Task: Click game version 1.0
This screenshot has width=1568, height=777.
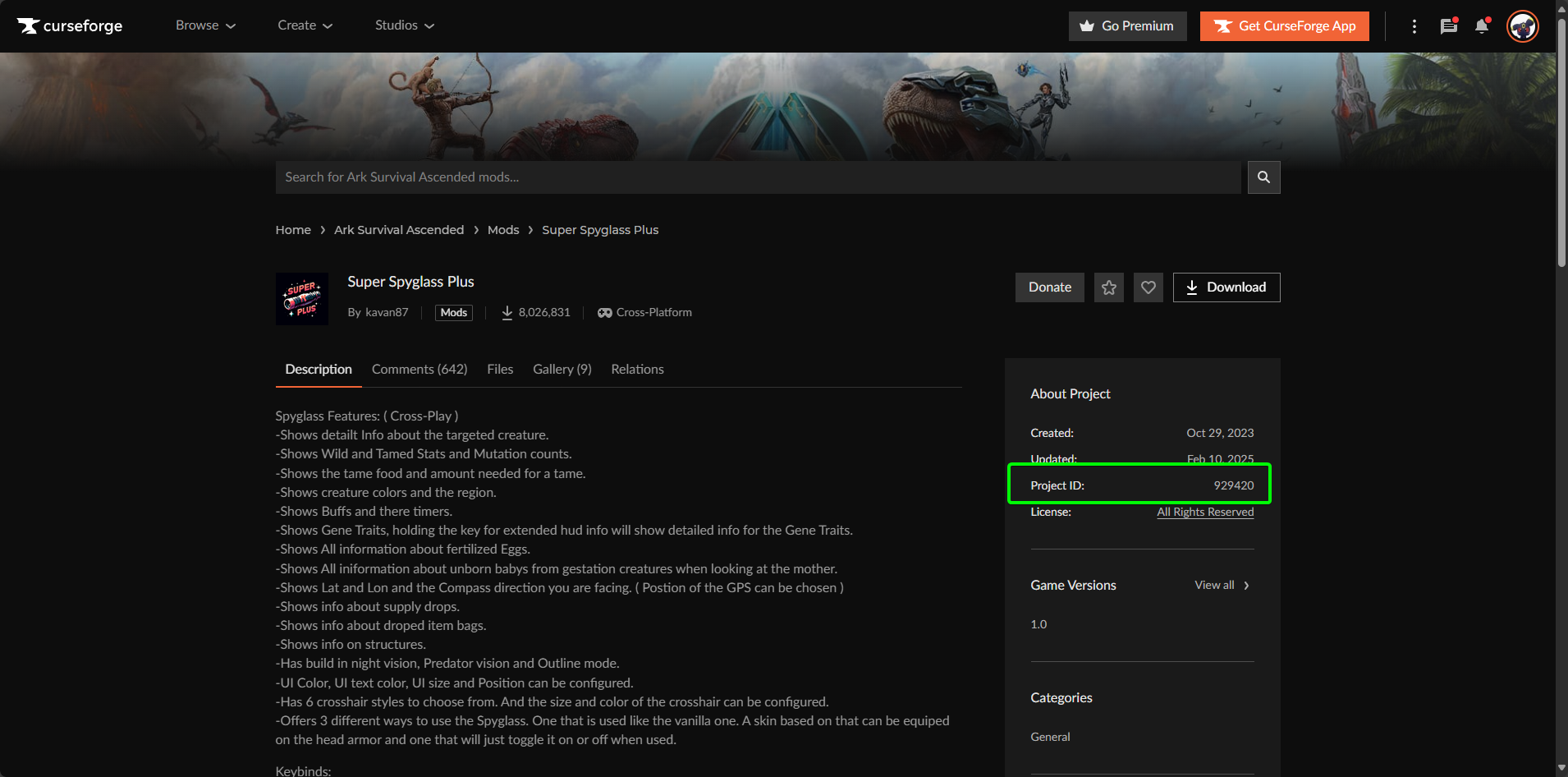Action: click(x=1038, y=624)
